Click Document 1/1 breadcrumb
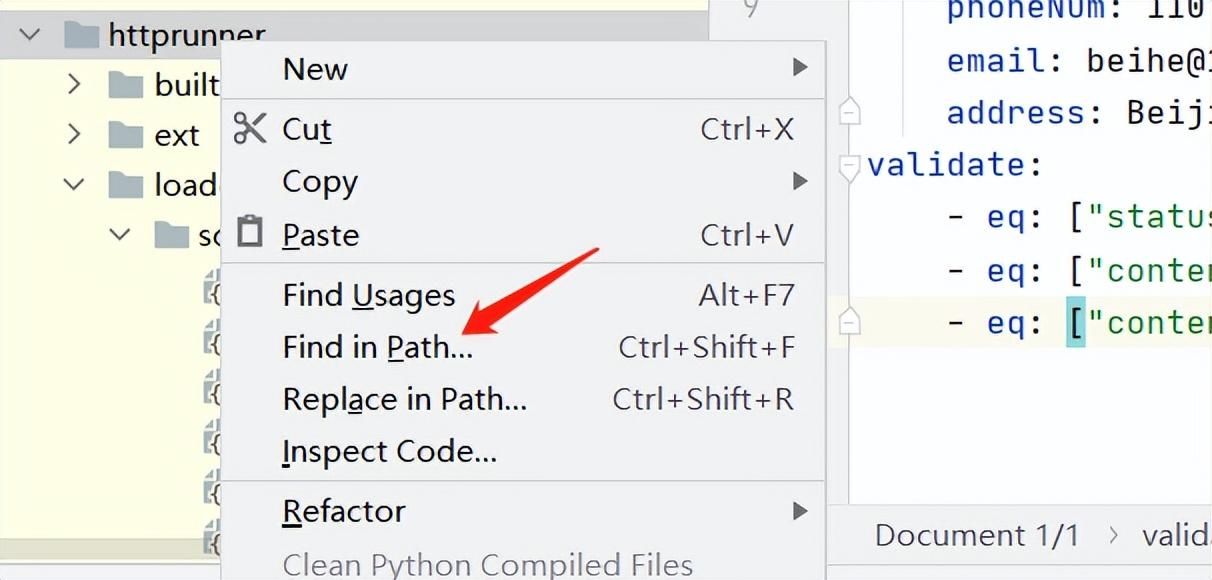The width and height of the screenshot is (1212, 580). pyautogui.click(x=977, y=535)
